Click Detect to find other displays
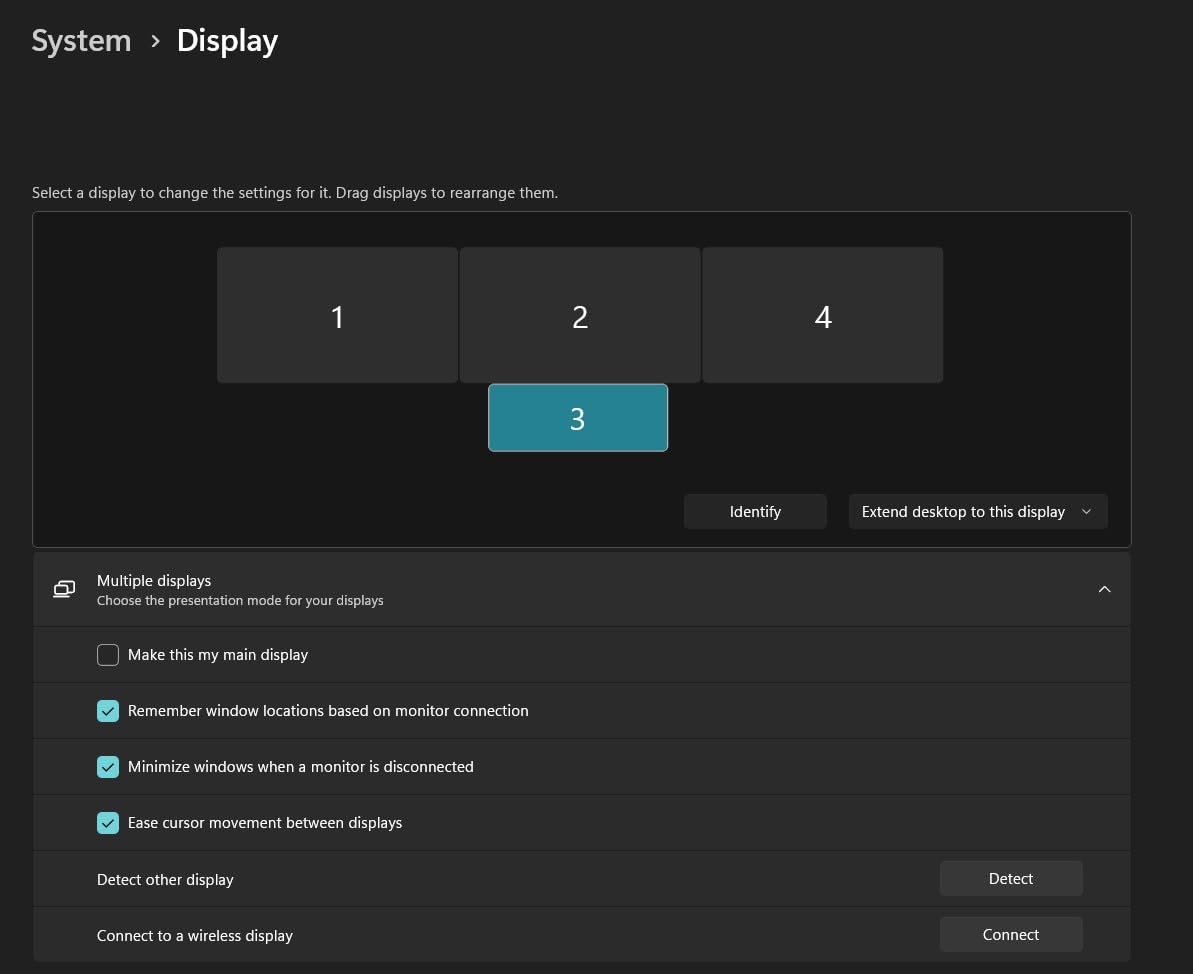 (x=1010, y=878)
